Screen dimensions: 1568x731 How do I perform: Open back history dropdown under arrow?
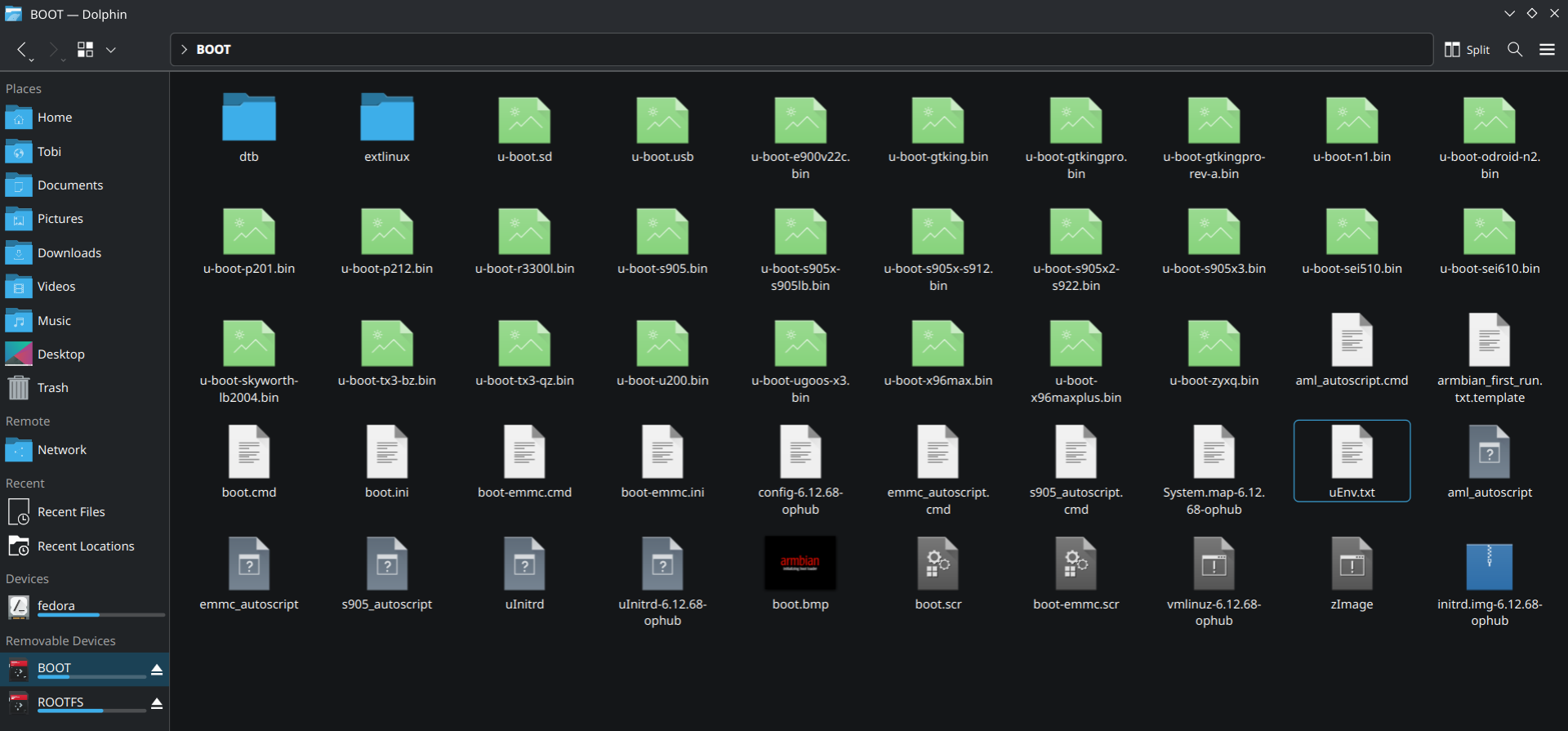(x=32, y=60)
